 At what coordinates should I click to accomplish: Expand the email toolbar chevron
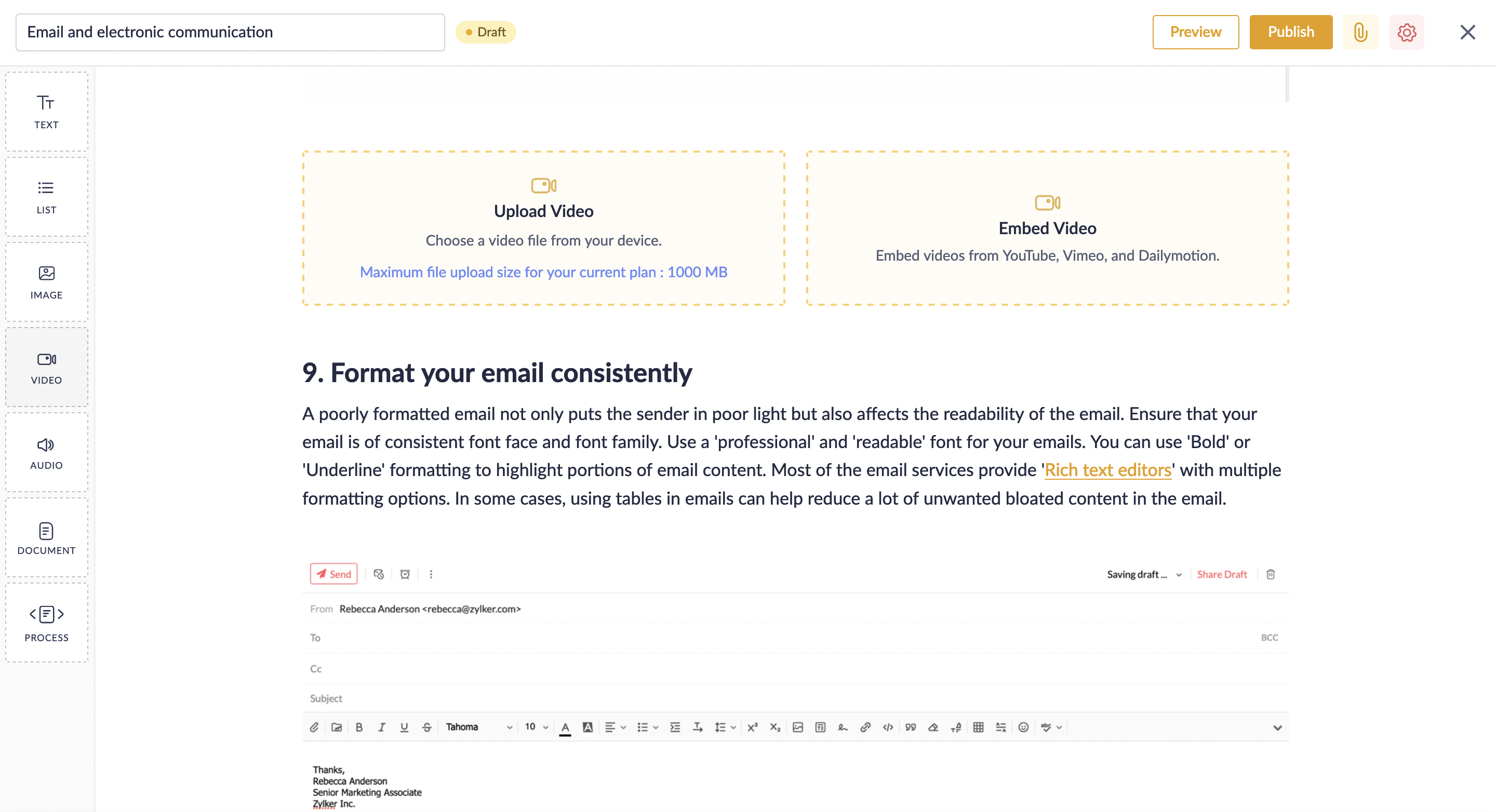point(1277,727)
